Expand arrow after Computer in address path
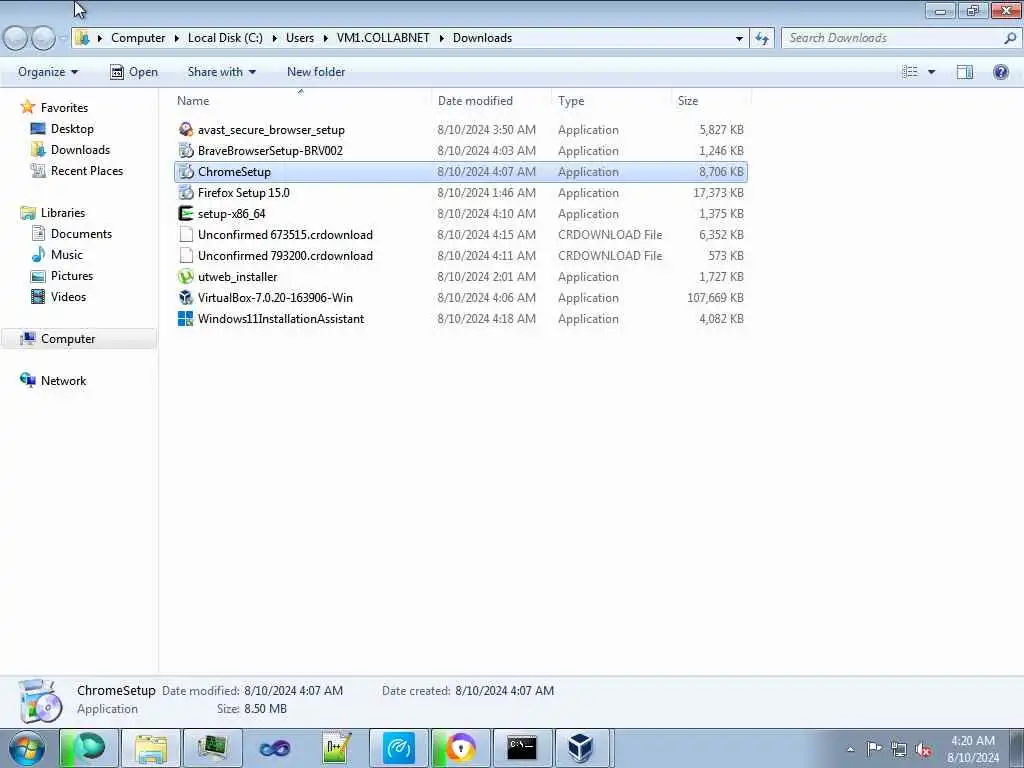This screenshot has width=1024, height=768. click(x=176, y=38)
